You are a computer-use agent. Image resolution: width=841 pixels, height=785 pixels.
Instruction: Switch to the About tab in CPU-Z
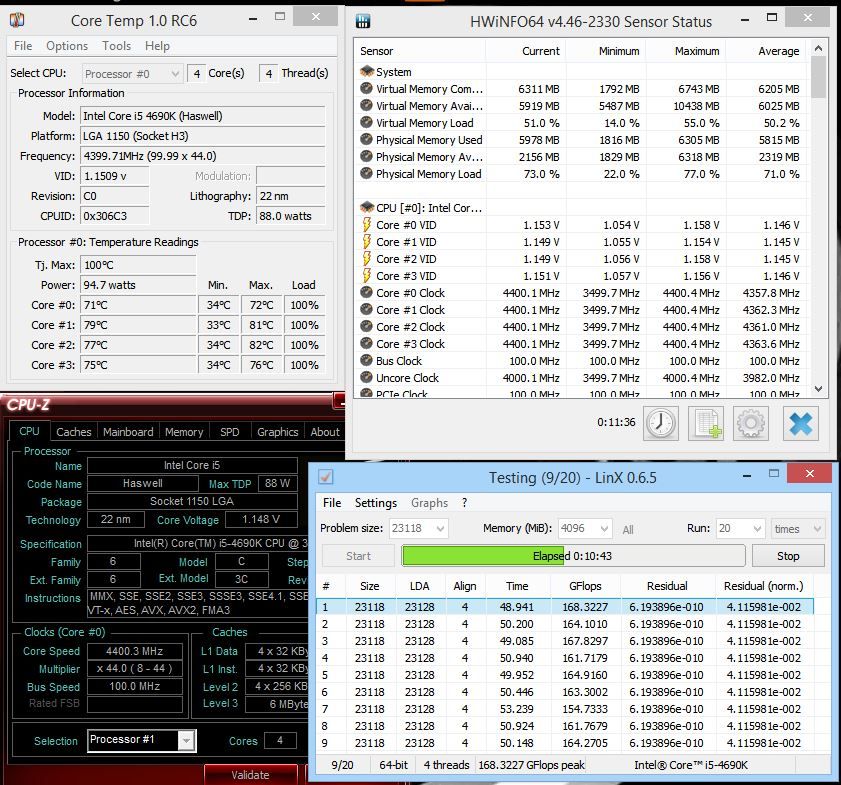point(325,432)
